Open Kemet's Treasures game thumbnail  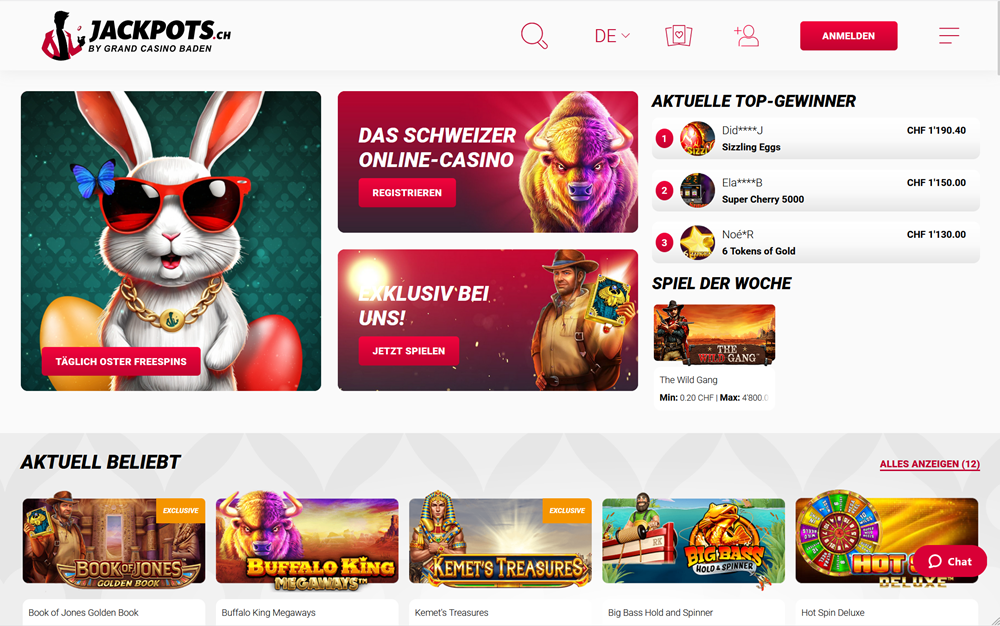click(500, 541)
